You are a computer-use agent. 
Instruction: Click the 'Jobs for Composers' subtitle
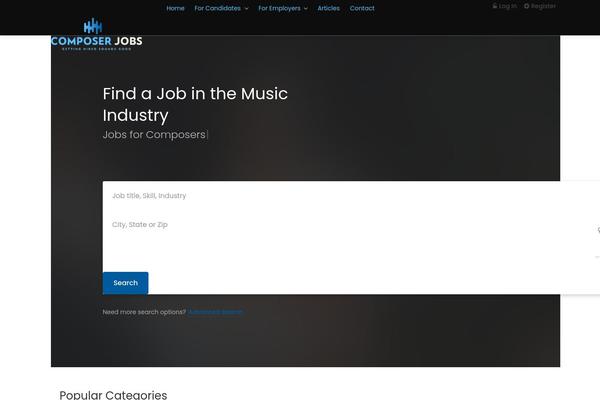point(154,135)
